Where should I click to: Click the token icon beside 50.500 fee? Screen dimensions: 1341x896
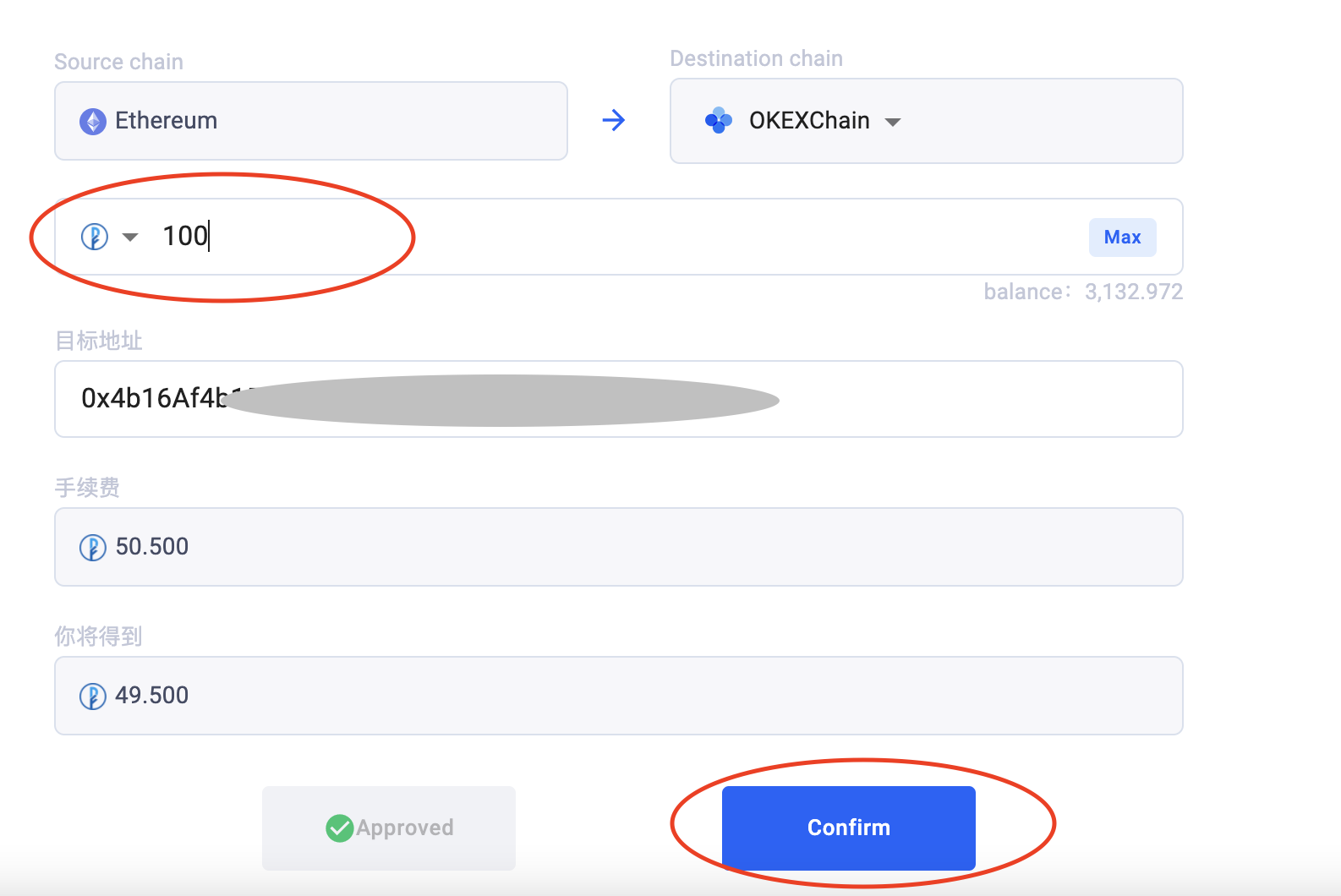pos(92,548)
